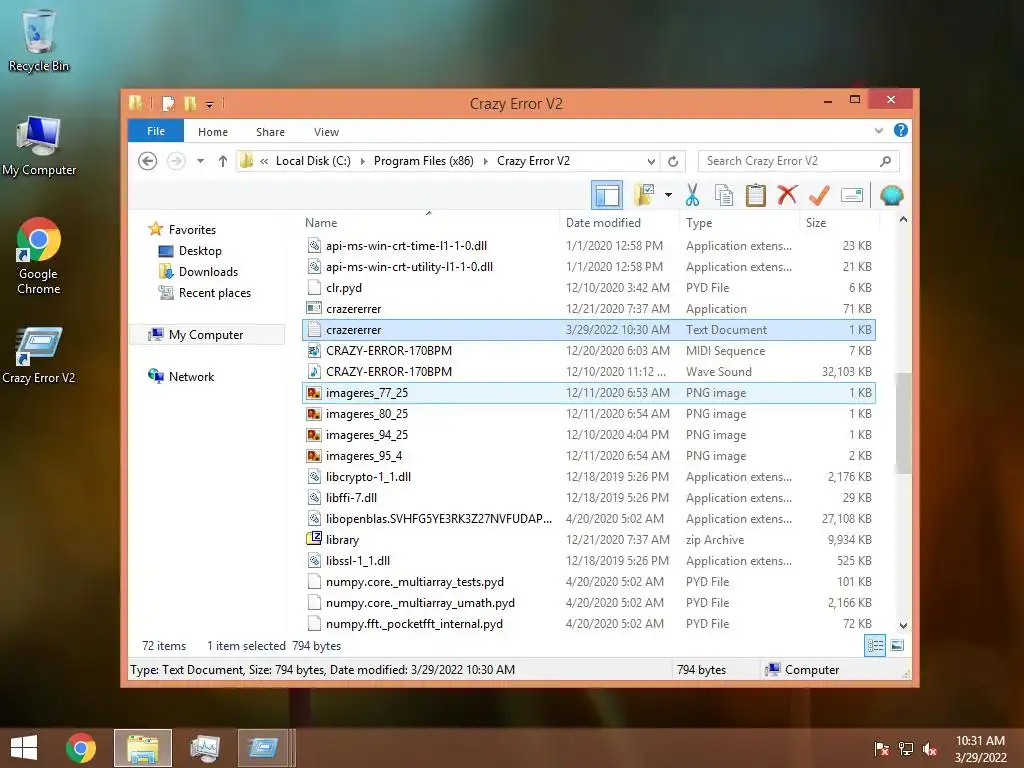Switch to Details view button in status bar
Viewport: 1024px width, 768px height.
coord(875,646)
